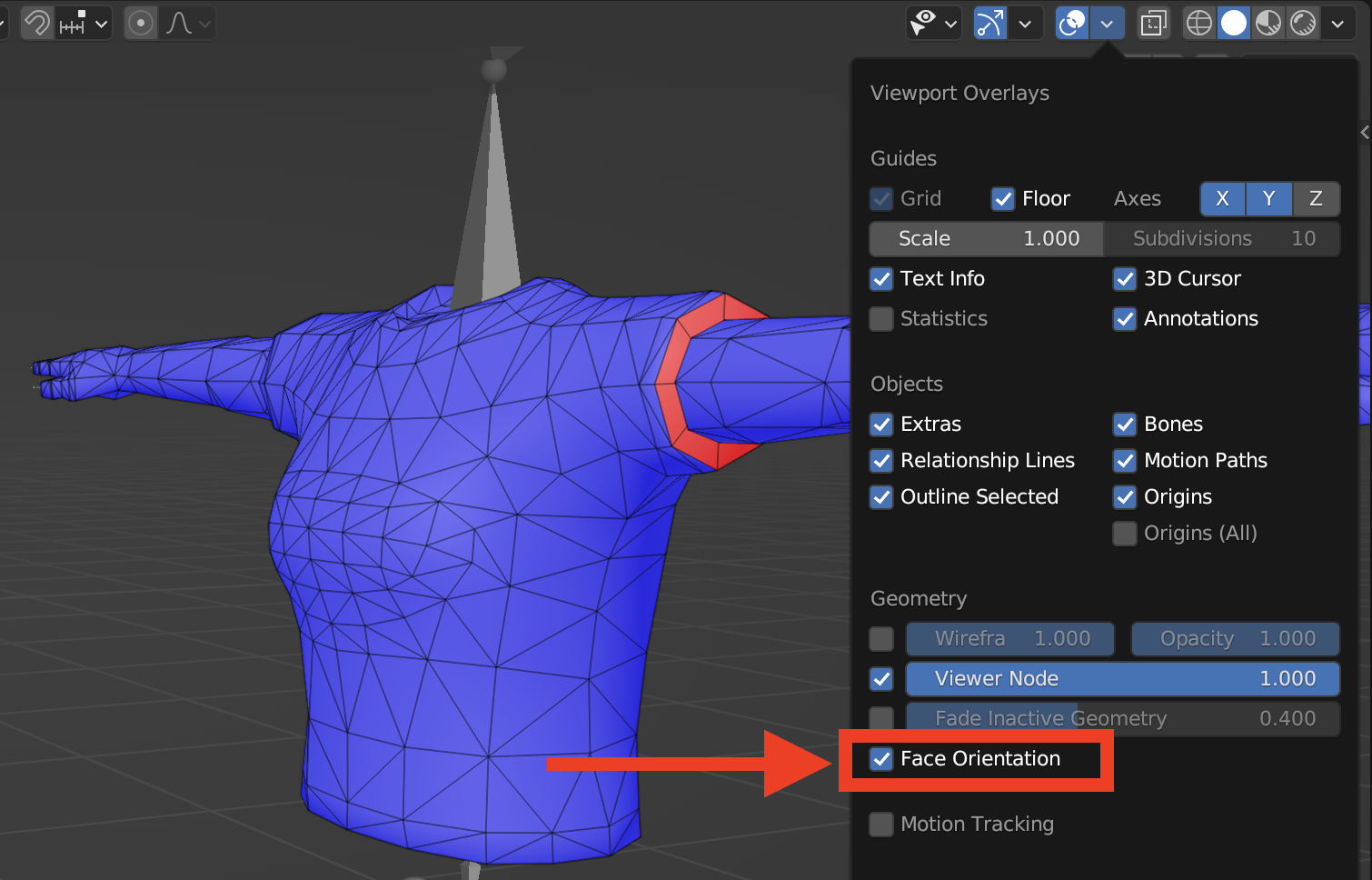
Task: Enable the Statistics checkbox
Action: point(881,319)
